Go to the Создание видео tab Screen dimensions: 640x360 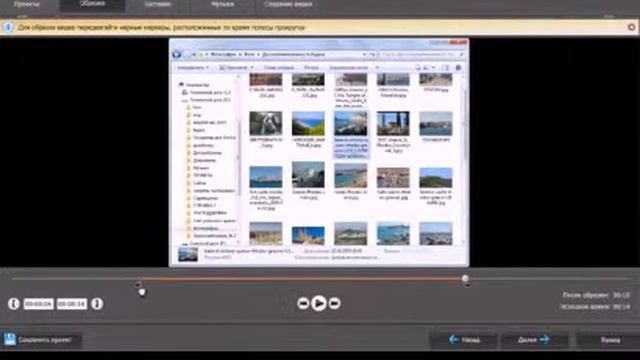pyautogui.click(x=288, y=5)
